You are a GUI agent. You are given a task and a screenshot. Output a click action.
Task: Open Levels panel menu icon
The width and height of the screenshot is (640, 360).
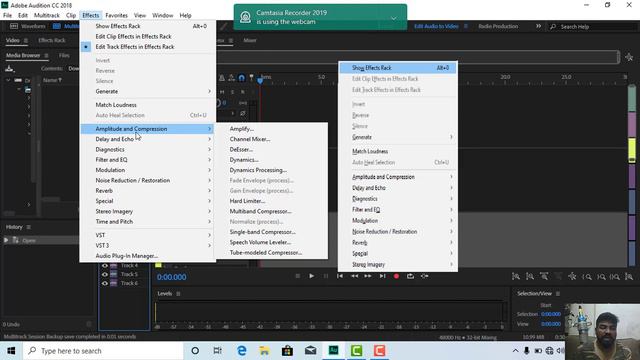[x=178, y=294]
